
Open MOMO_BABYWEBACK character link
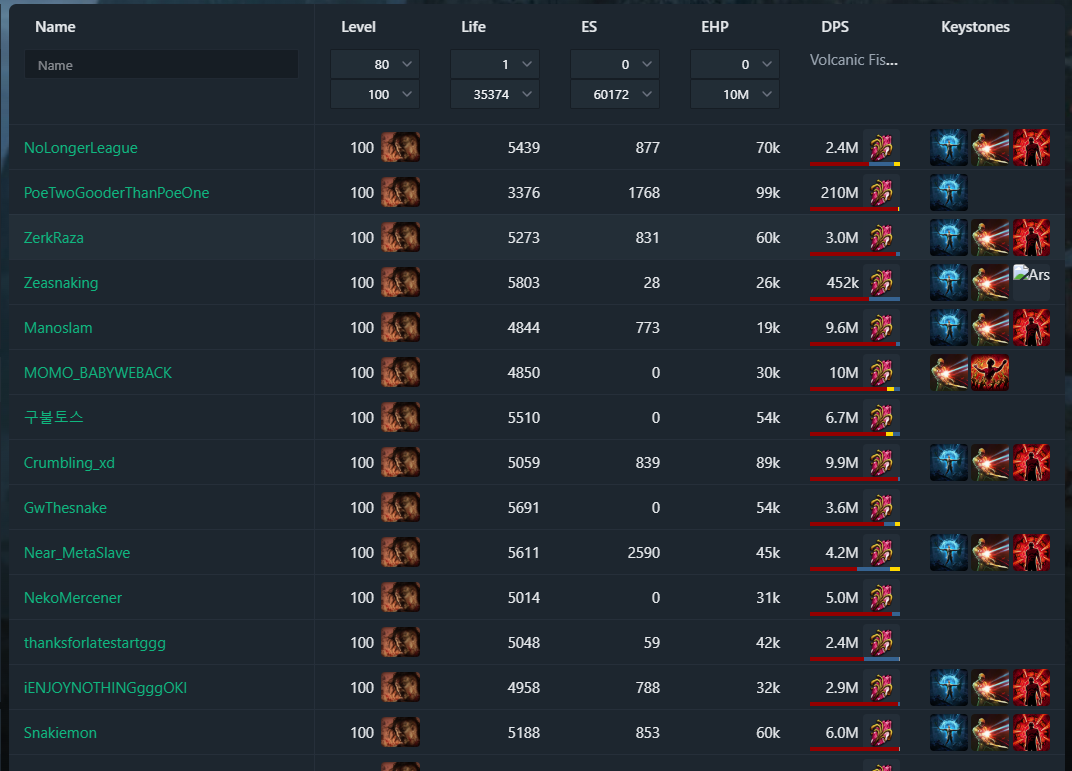pyautogui.click(x=98, y=373)
